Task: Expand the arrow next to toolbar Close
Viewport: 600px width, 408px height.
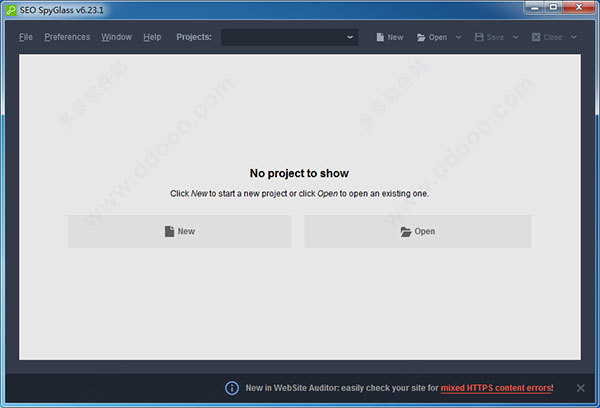Action: pyautogui.click(x=574, y=37)
